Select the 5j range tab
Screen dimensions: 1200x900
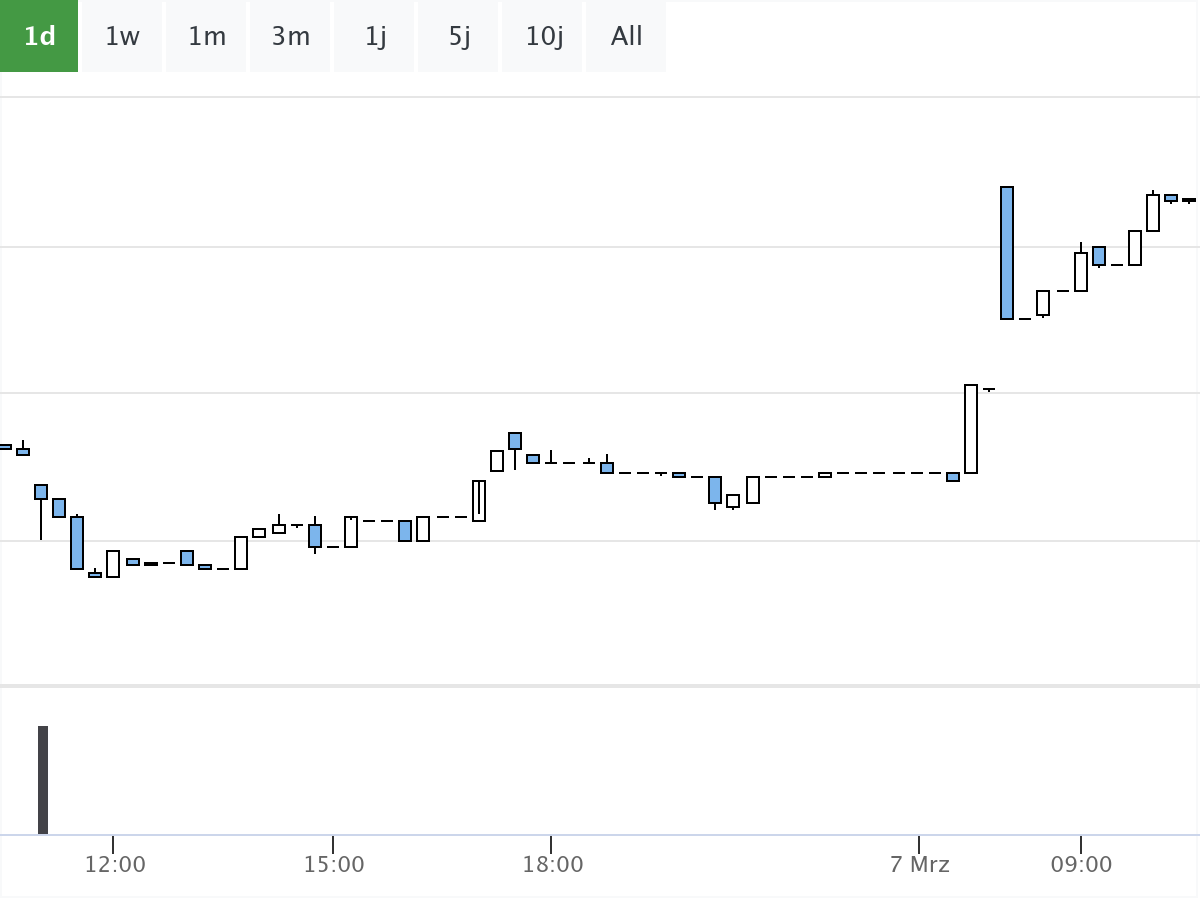point(459,36)
